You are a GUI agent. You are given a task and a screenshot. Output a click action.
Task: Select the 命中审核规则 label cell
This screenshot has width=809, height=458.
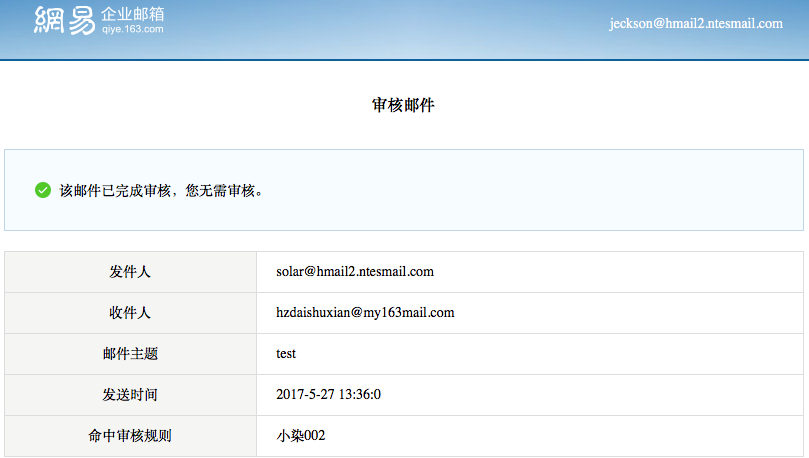(130, 436)
